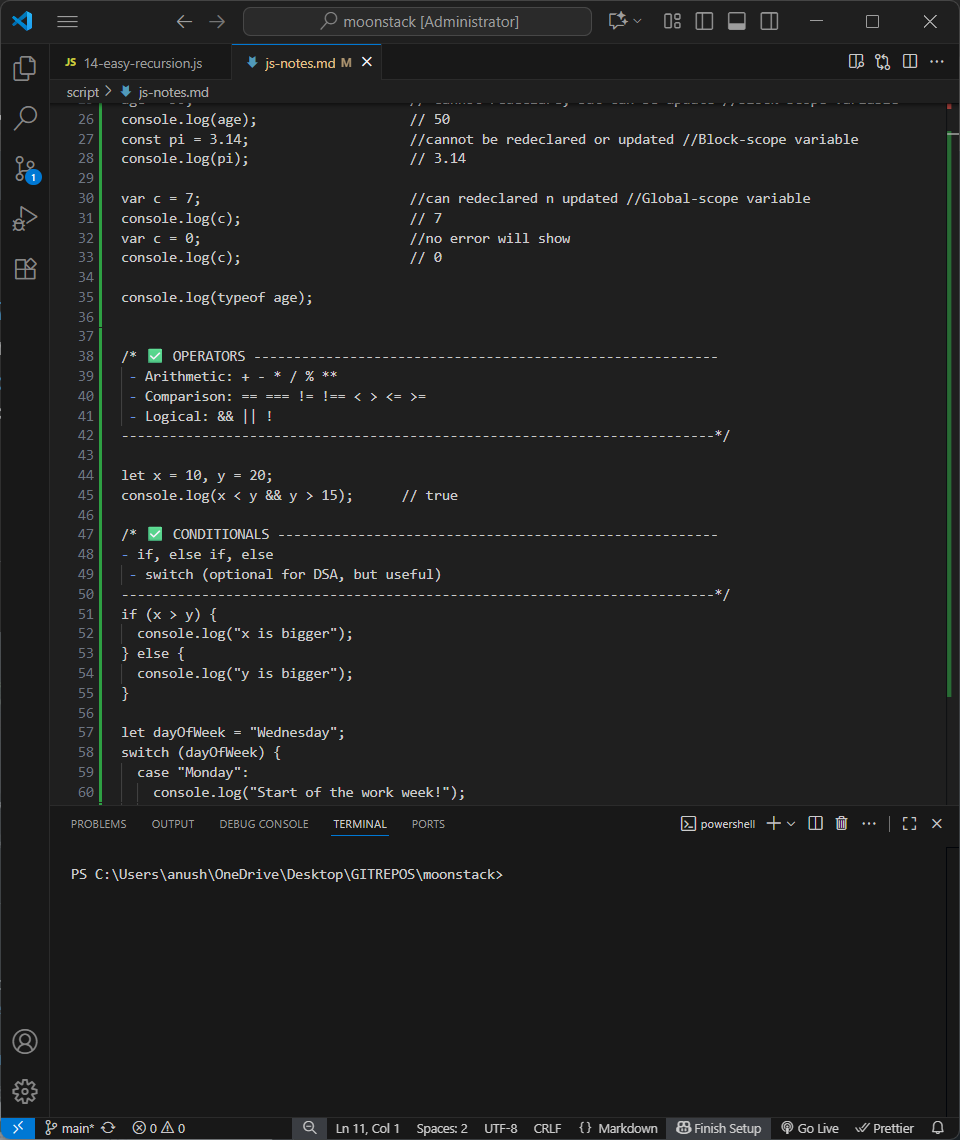Viewport: 960px width, 1140px height.
Task: Open editor More Actions ellipsis
Action: click(x=937, y=62)
